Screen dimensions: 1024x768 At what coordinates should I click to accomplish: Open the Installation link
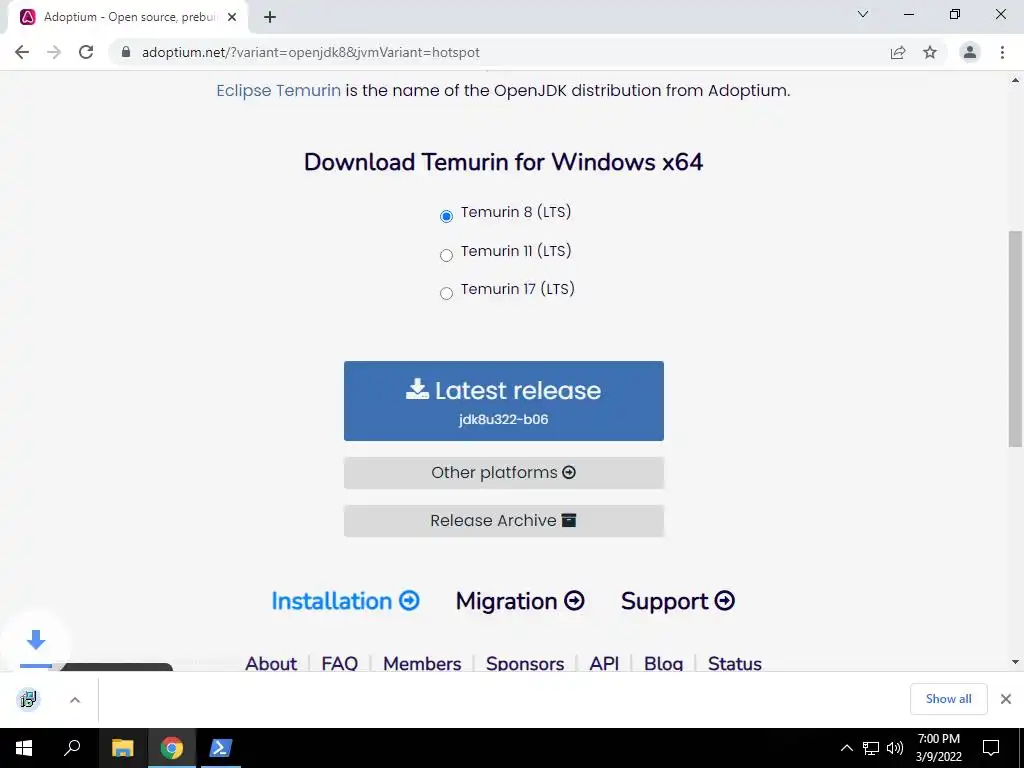coord(345,601)
